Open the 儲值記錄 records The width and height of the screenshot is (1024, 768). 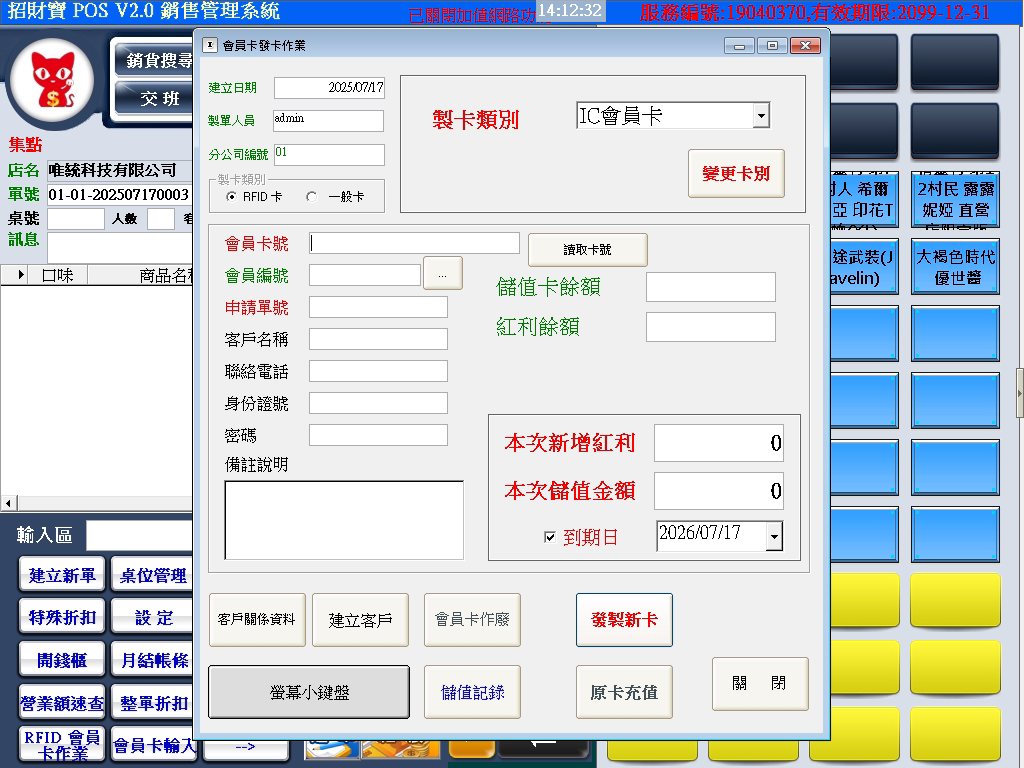(472, 692)
